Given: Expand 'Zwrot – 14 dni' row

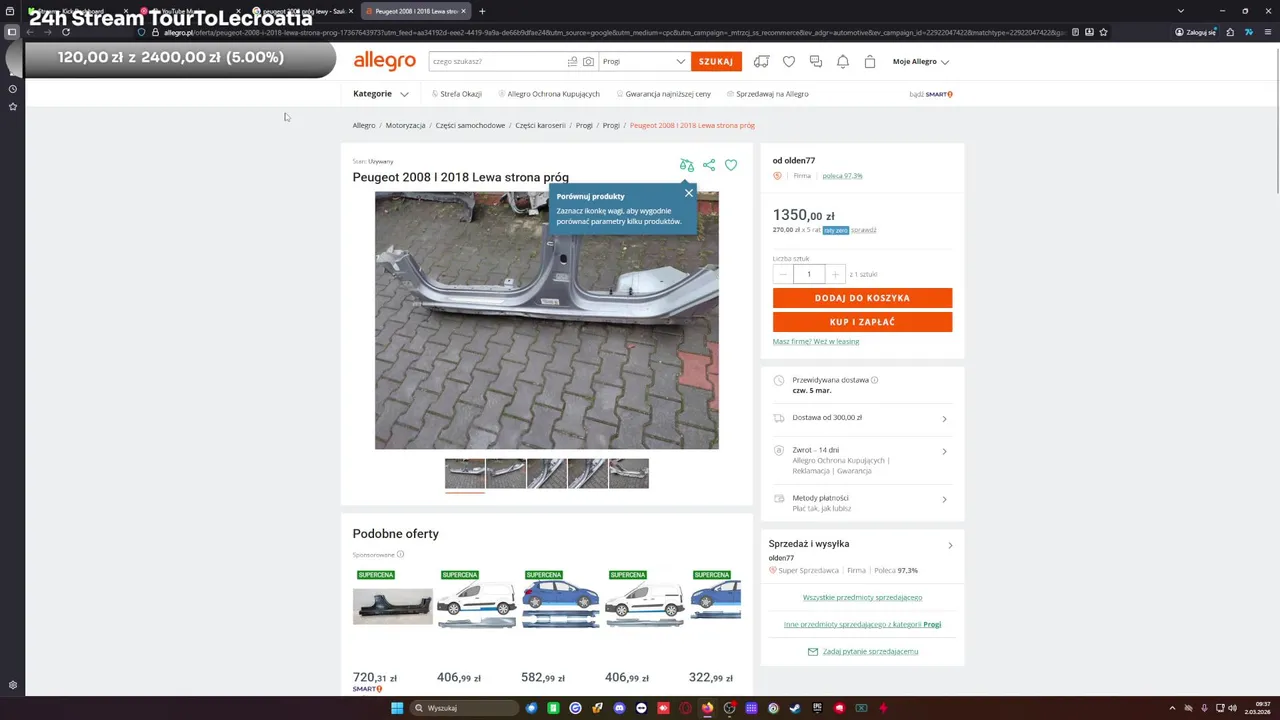Looking at the screenshot, I should pos(862,460).
